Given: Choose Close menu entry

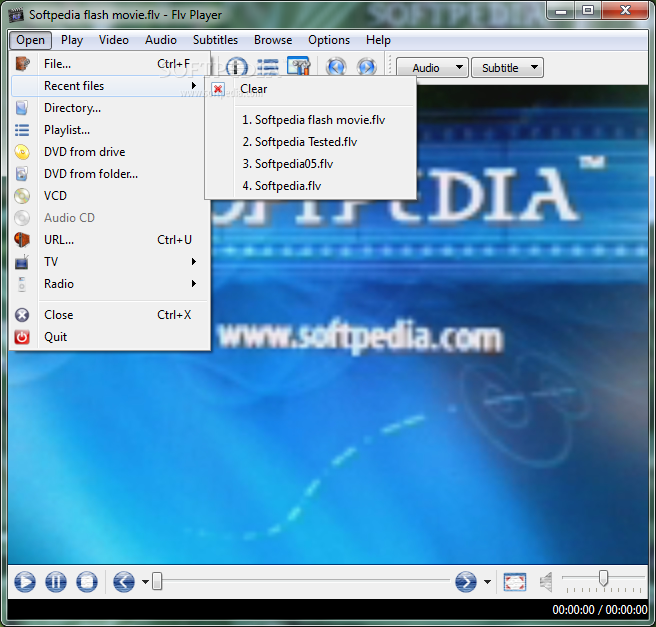Looking at the screenshot, I should tap(110, 315).
